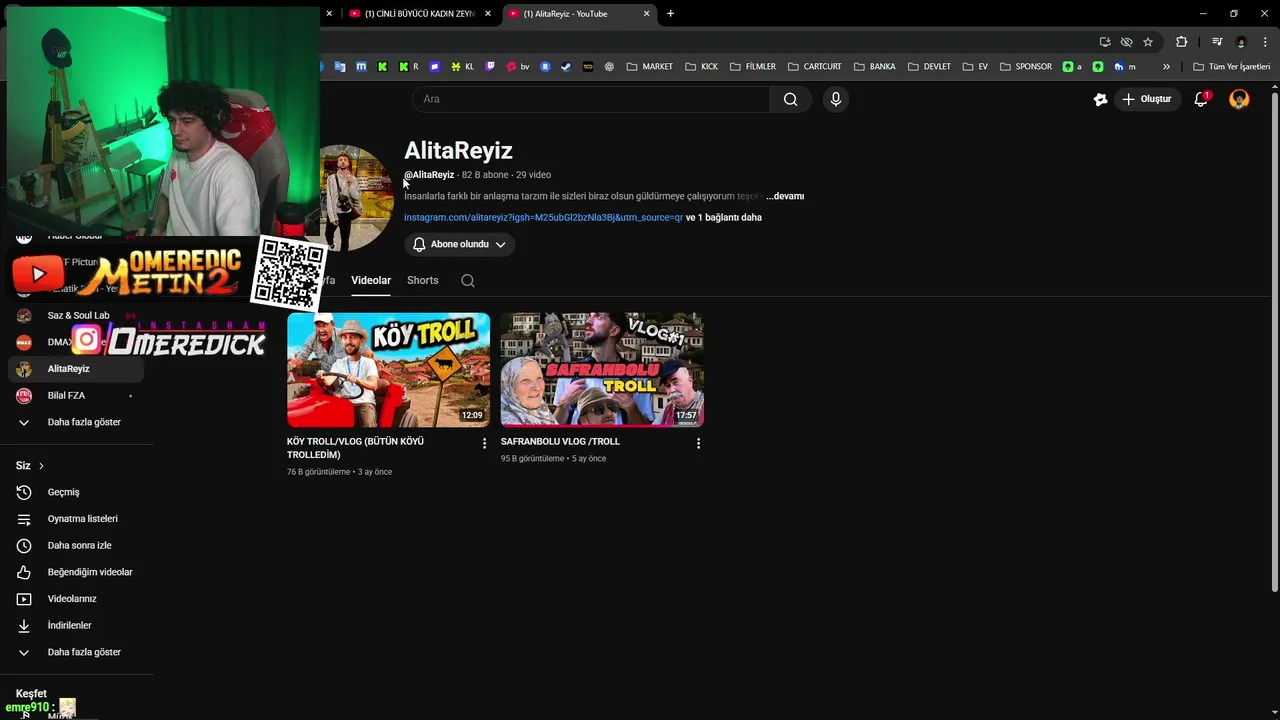Show hidden bookmarks with the chevron
This screenshot has height=720, width=1280.
[1166, 67]
